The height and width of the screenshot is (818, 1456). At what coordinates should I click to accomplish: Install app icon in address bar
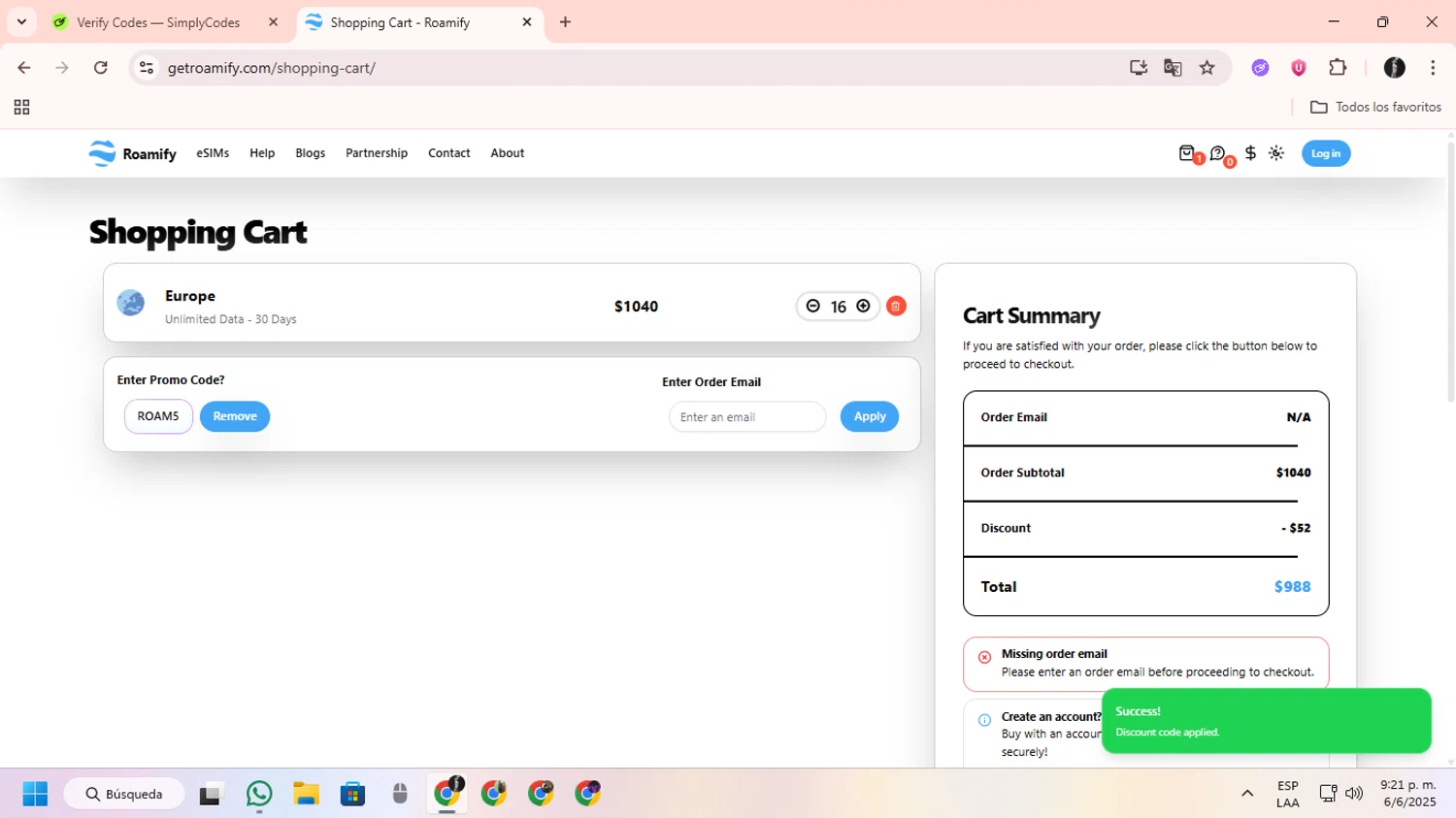(x=1139, y=68)
